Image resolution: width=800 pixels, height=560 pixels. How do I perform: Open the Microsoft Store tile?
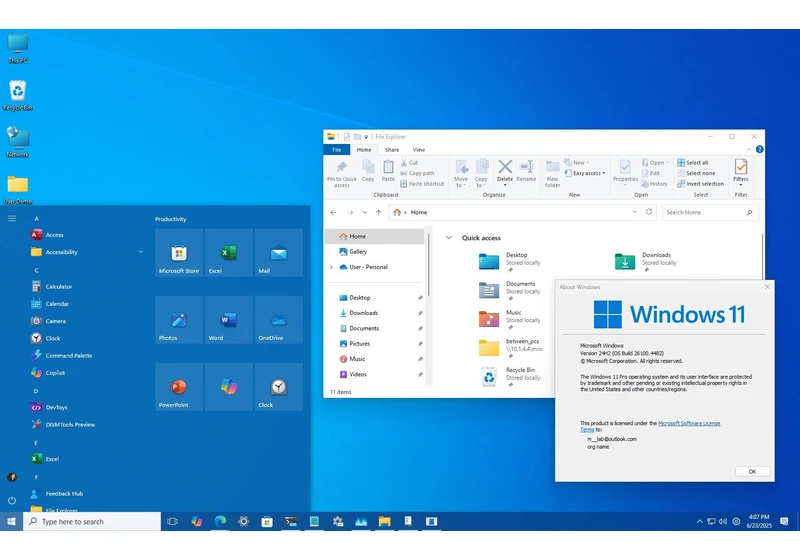click(x=179, y=252)
